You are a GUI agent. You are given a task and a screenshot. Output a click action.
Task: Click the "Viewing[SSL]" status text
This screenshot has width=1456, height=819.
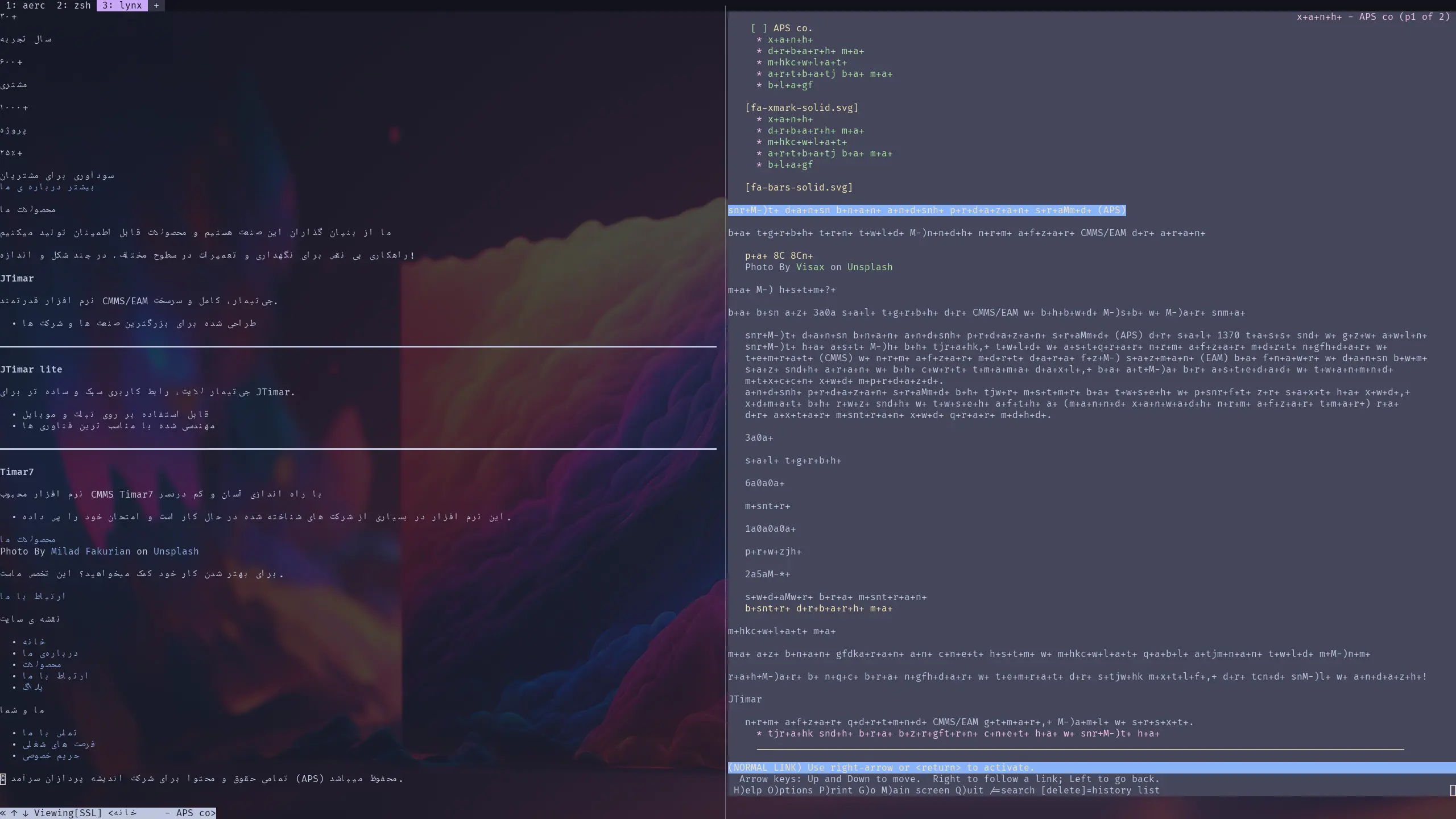pyautogui.click(x=68, y=813)
